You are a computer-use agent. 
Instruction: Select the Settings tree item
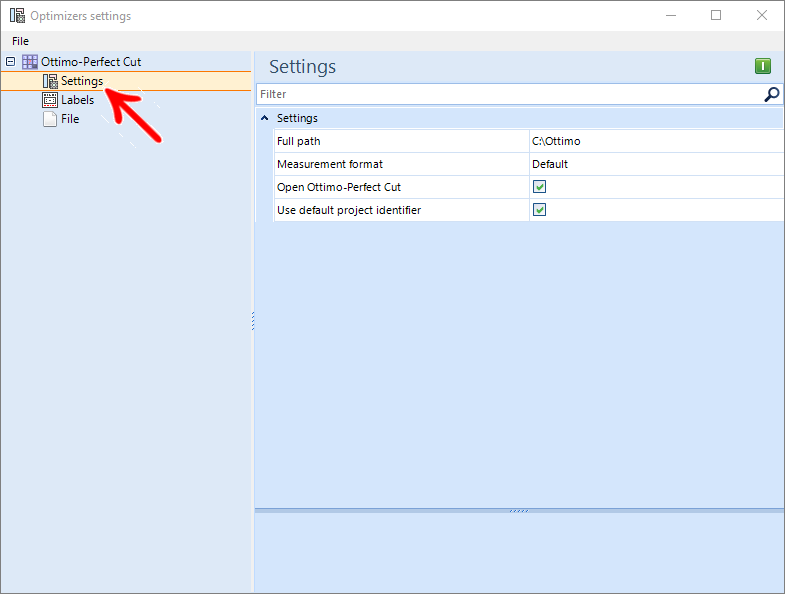click(82, 81)
